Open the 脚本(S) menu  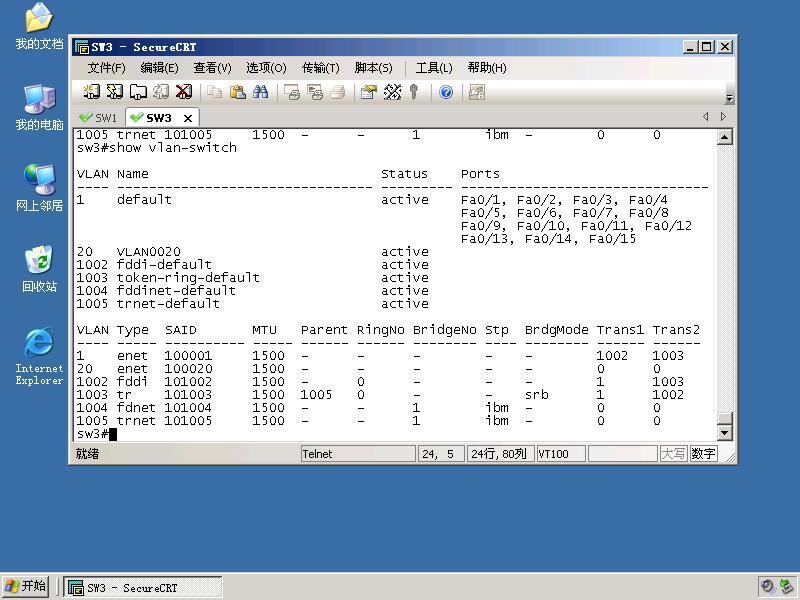[373, 68]
